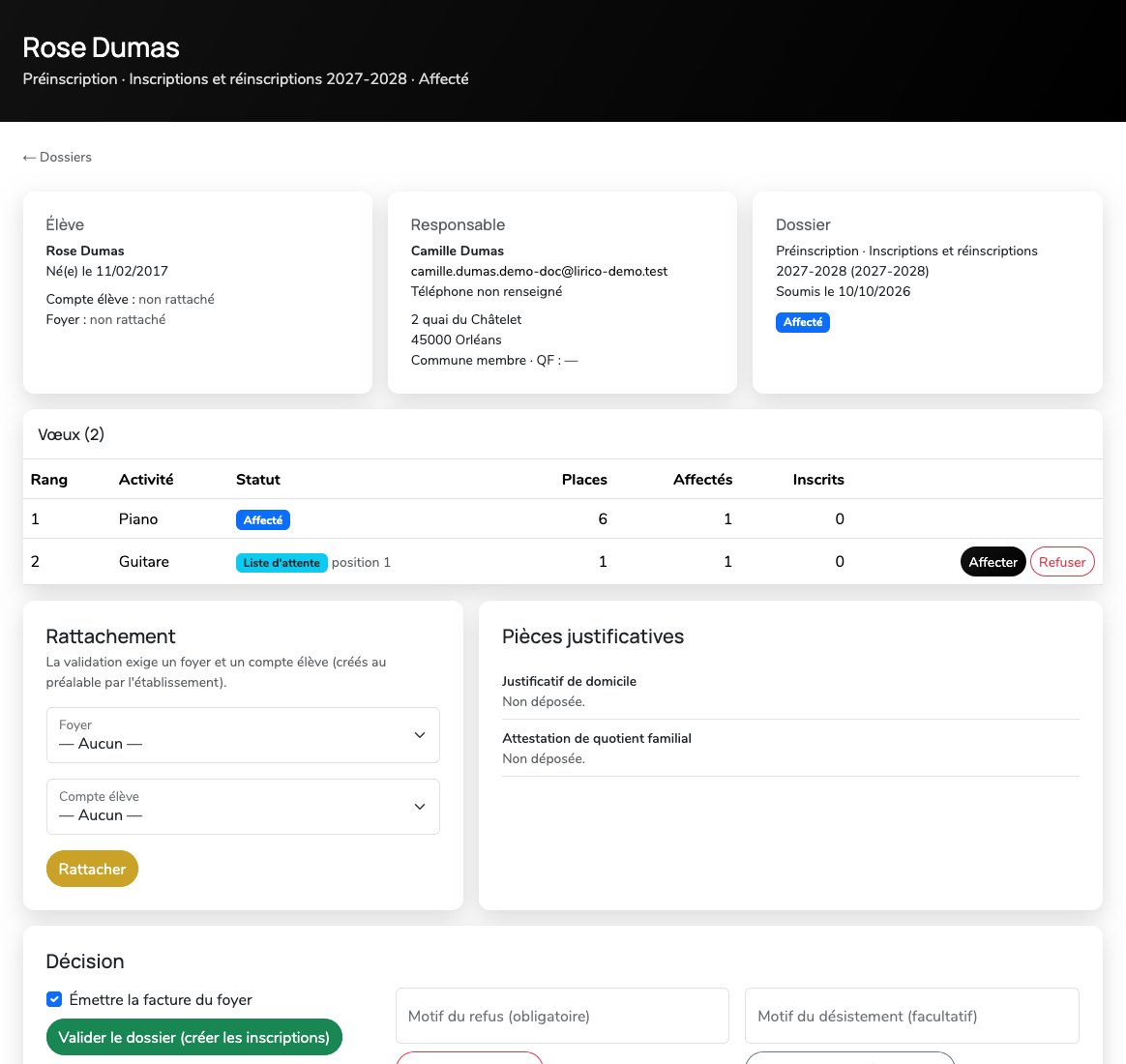Click Refuser on the Guitare row

[x=1062, y=562]
